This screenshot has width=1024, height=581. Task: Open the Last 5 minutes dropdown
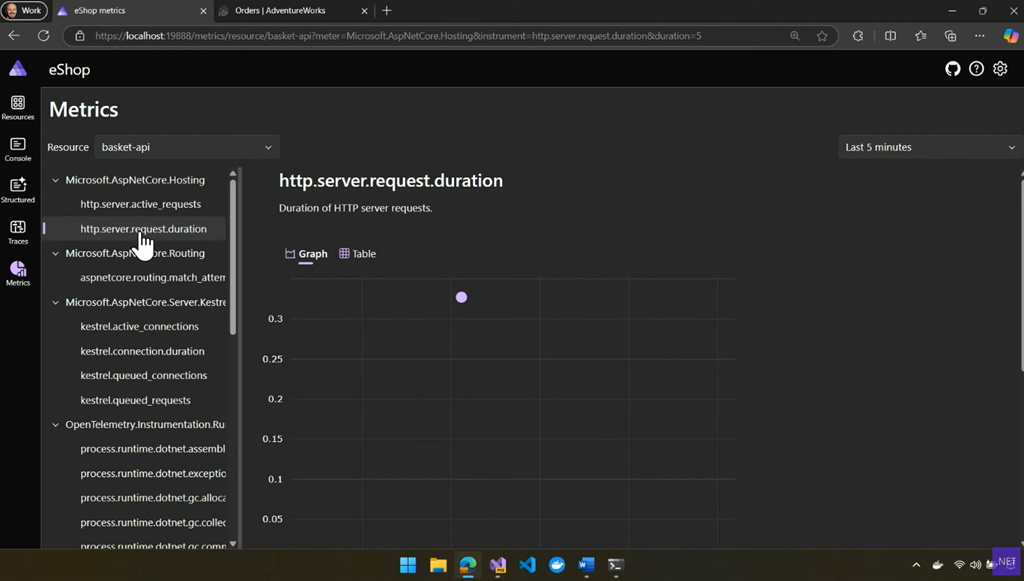point(931,147)
